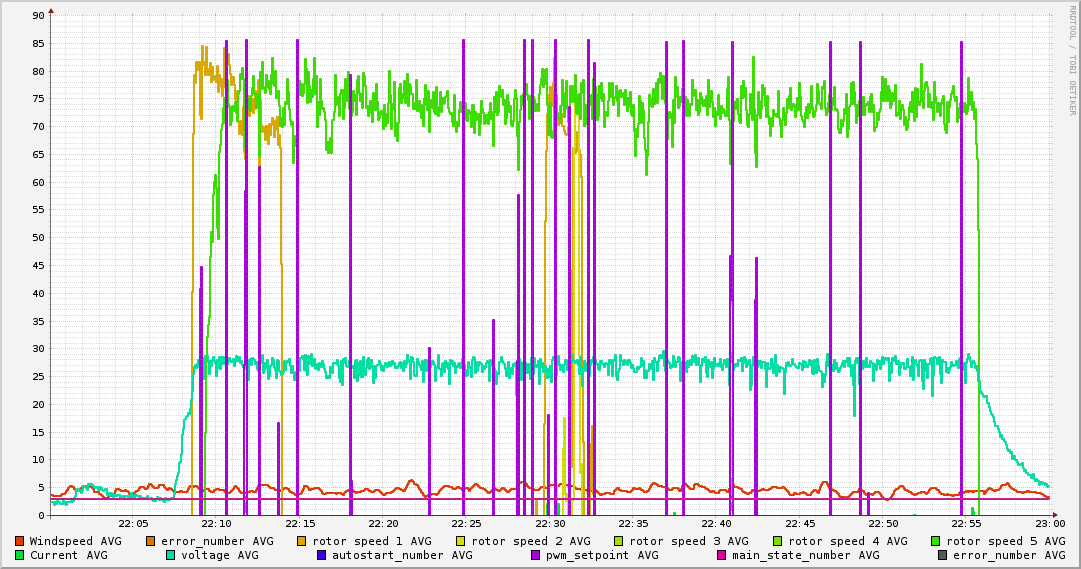Select the pink main_state_number AVG swatch
1081x569 pixels.
point(722,555)
